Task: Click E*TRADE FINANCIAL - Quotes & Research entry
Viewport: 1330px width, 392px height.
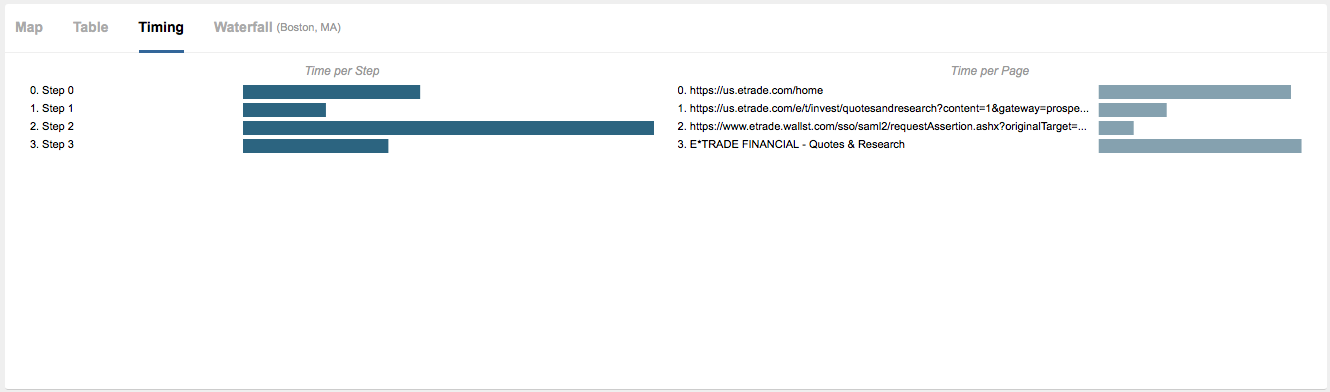Action: (791, 145)
